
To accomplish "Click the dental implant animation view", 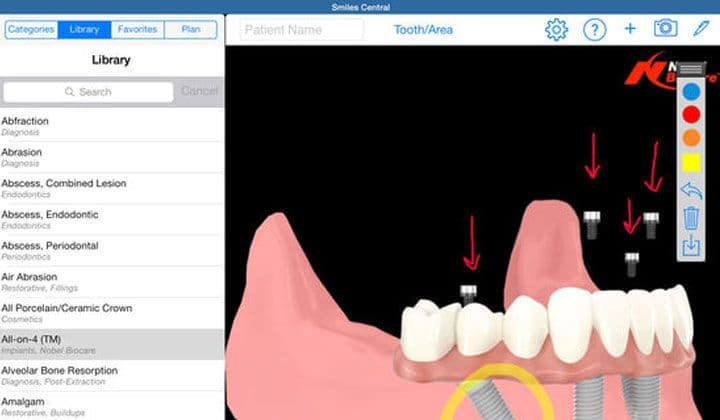I will [473, 233].
